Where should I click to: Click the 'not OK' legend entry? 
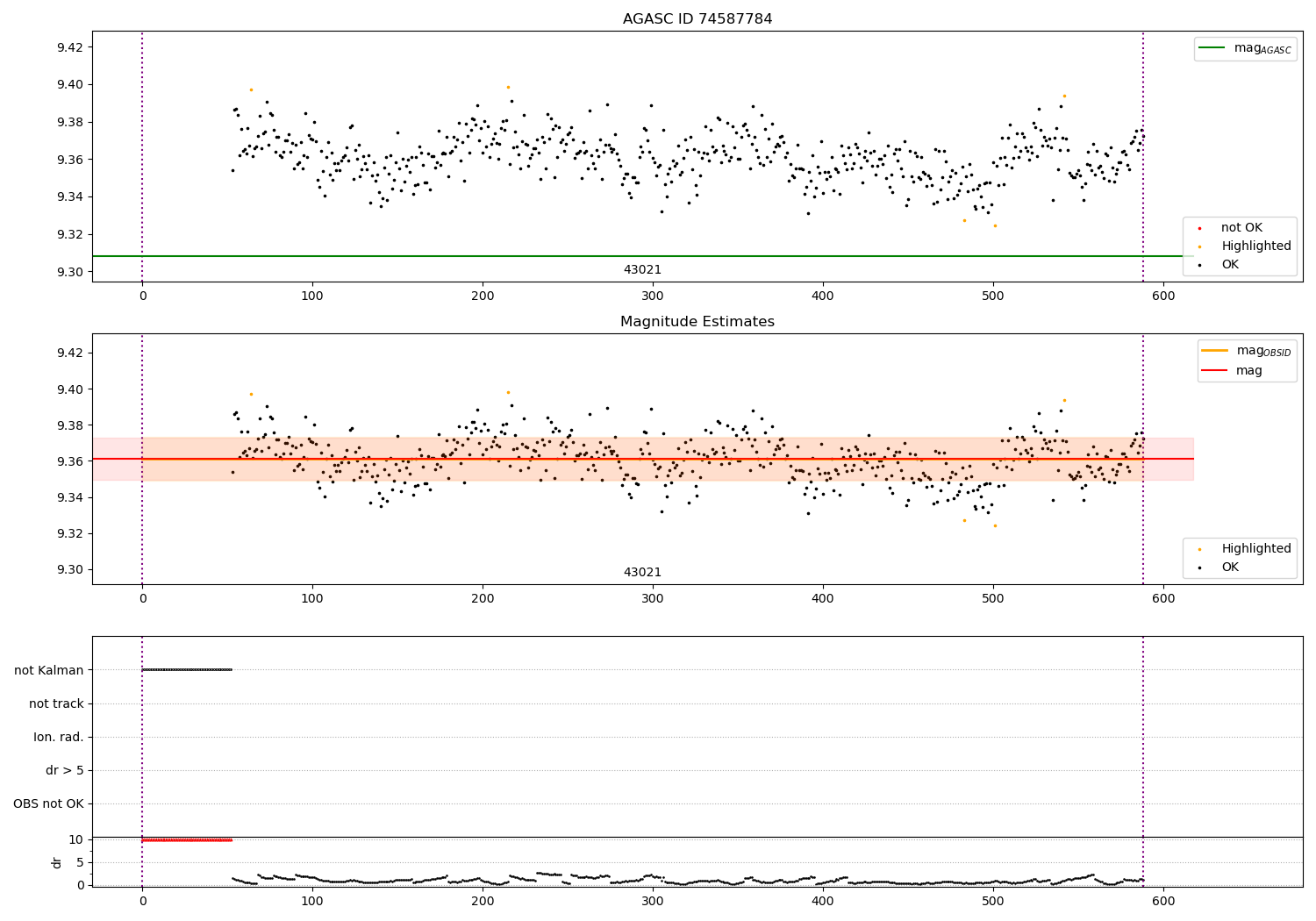1241,228
